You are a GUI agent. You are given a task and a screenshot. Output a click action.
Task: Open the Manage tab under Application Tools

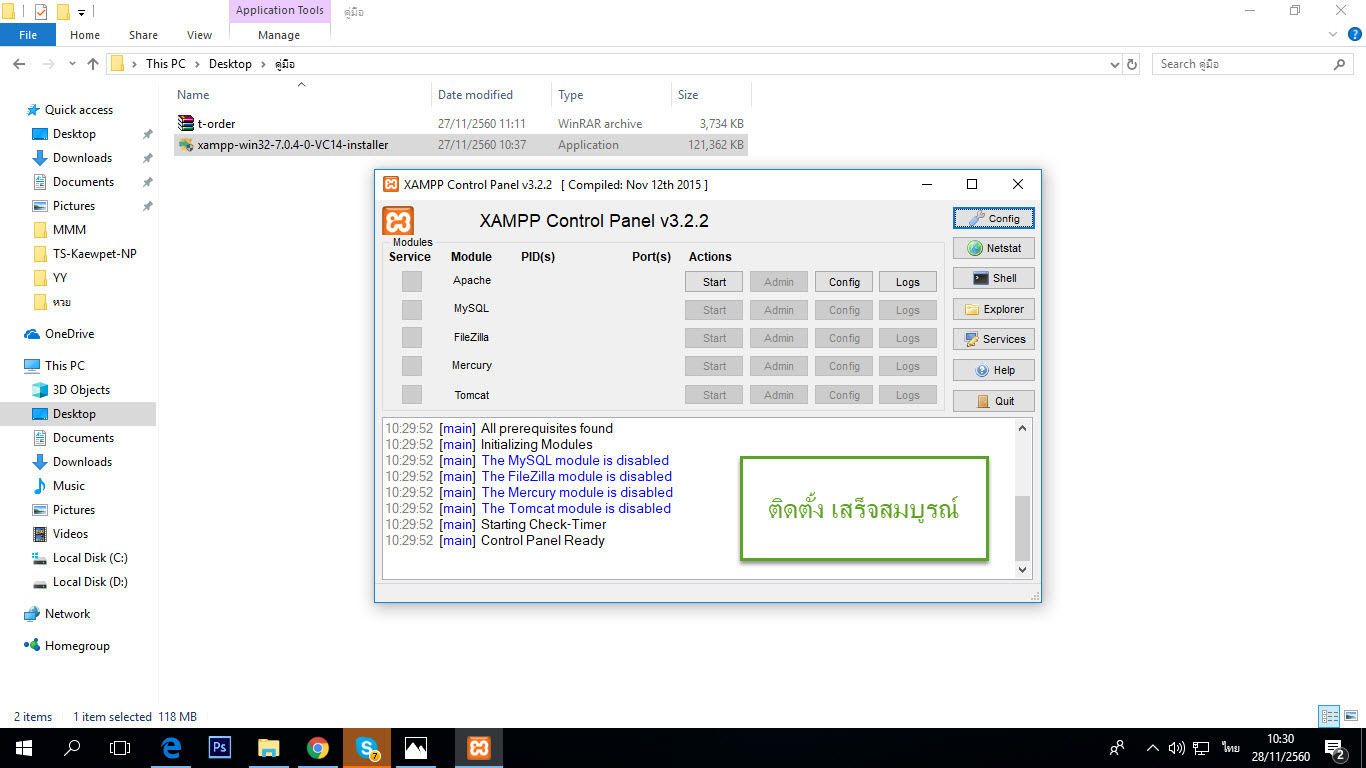pyautogui.click(x=279, y=35)
